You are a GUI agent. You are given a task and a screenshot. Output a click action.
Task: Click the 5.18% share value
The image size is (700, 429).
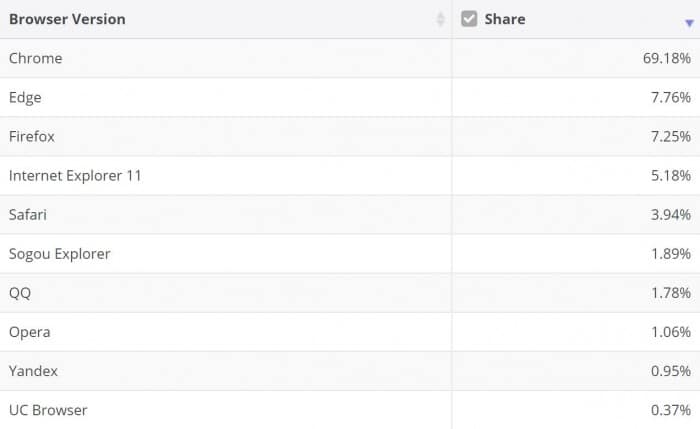pos(670,175)
